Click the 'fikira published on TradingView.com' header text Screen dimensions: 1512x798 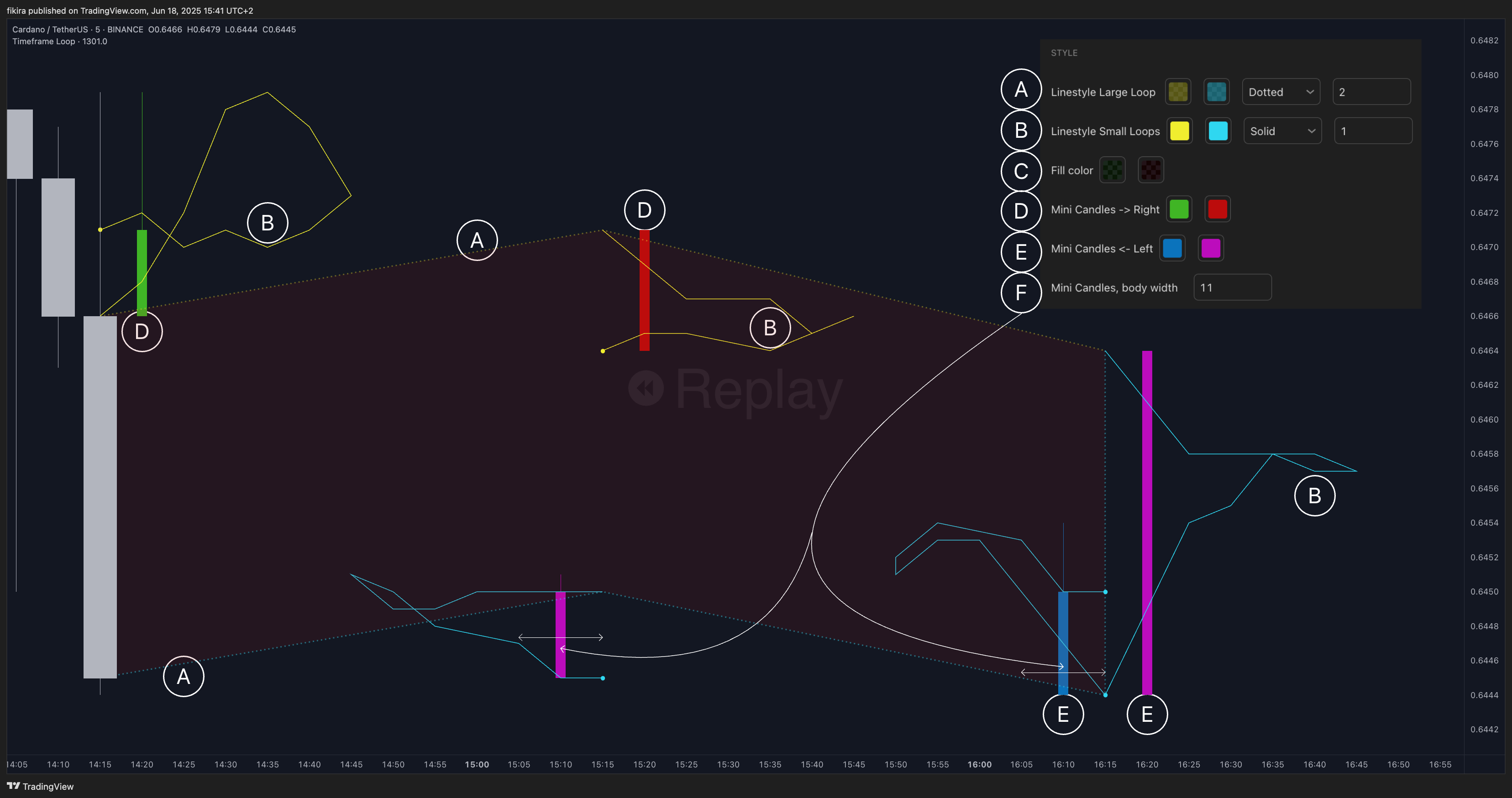[x=77, y=10]
